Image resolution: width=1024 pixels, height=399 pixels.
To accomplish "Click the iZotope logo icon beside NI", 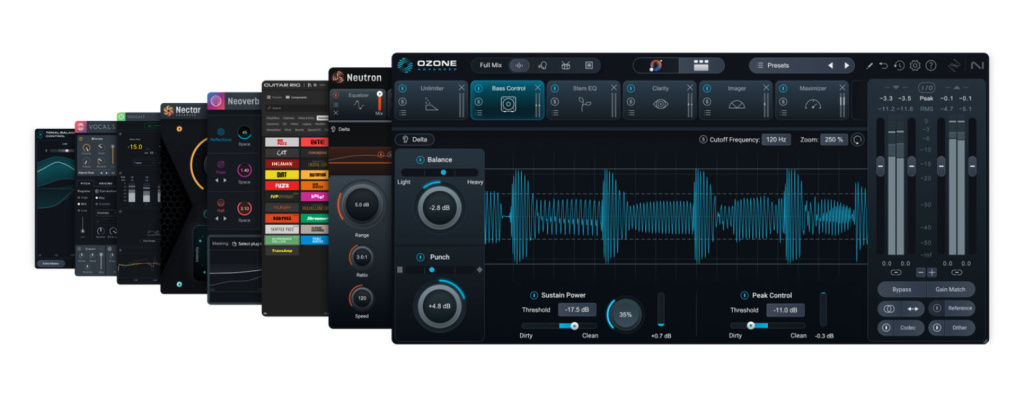I will (x=955, y=65).
